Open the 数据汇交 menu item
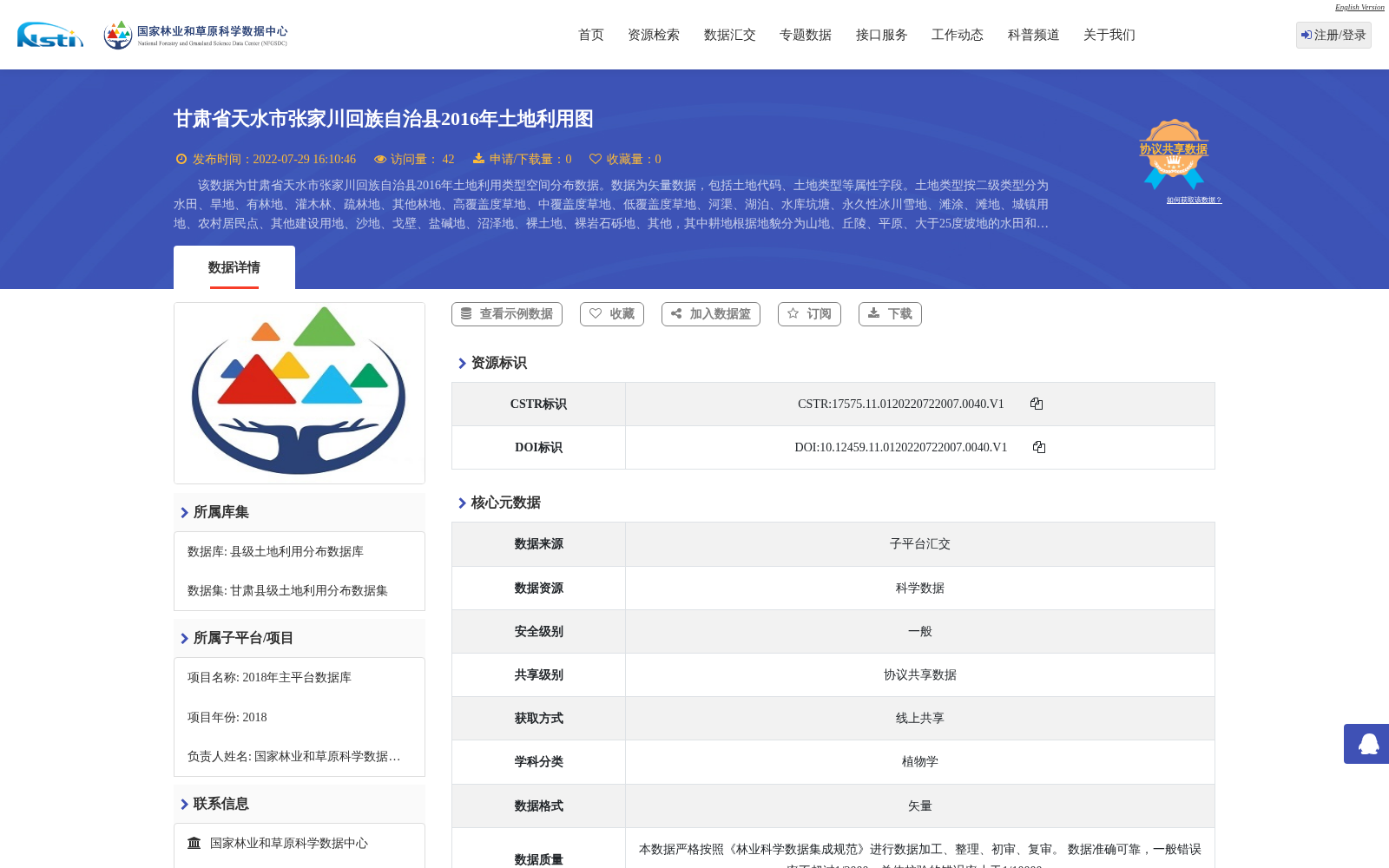1389x868 pixels. pos(730,35)
